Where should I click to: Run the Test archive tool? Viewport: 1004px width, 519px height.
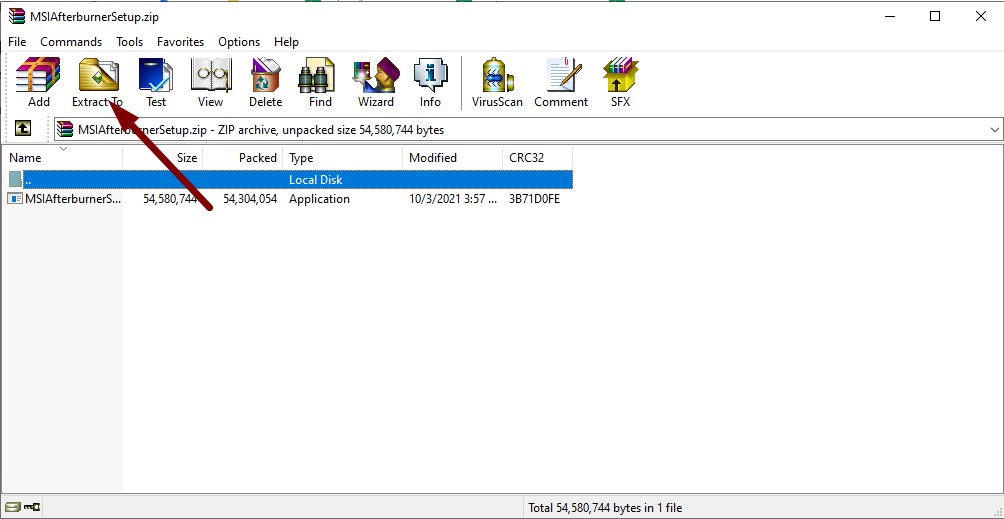coord(156,82)
